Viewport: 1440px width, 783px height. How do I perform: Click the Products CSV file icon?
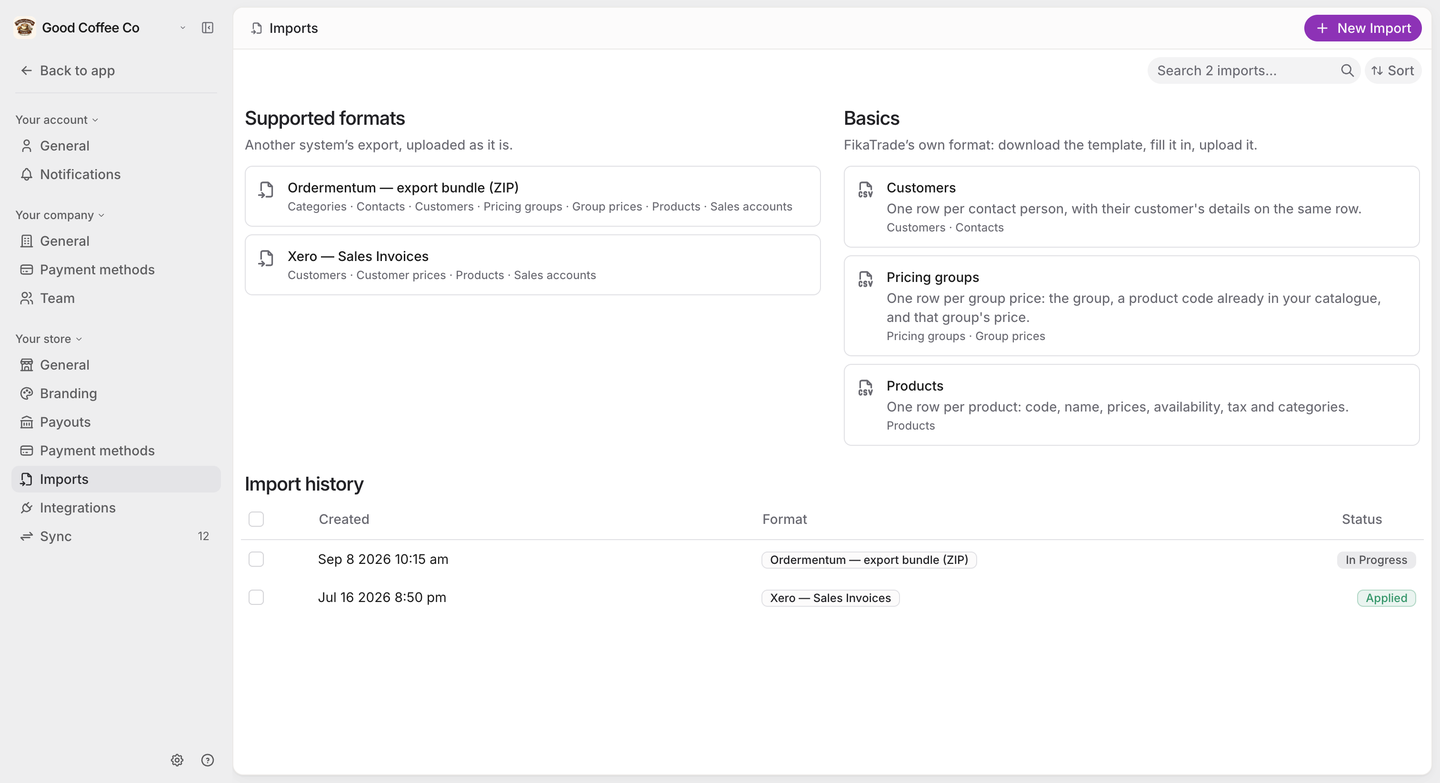point(865,387)
